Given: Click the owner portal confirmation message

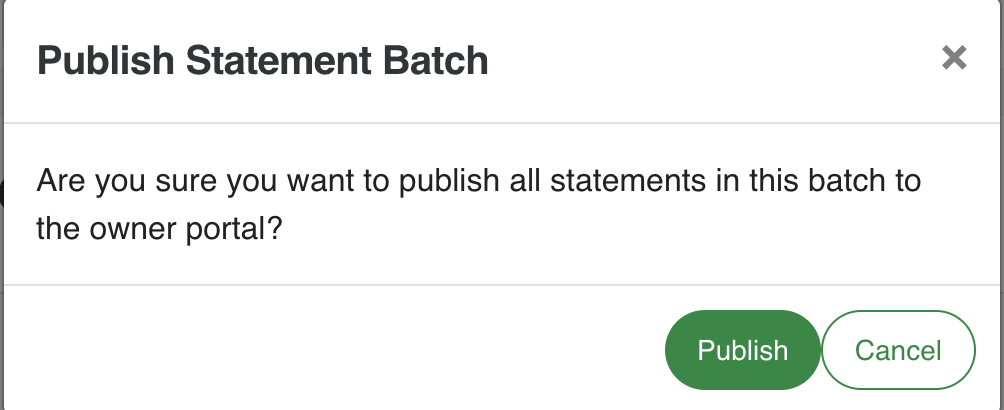Looking at the screenshot, I should coord(478,205).
